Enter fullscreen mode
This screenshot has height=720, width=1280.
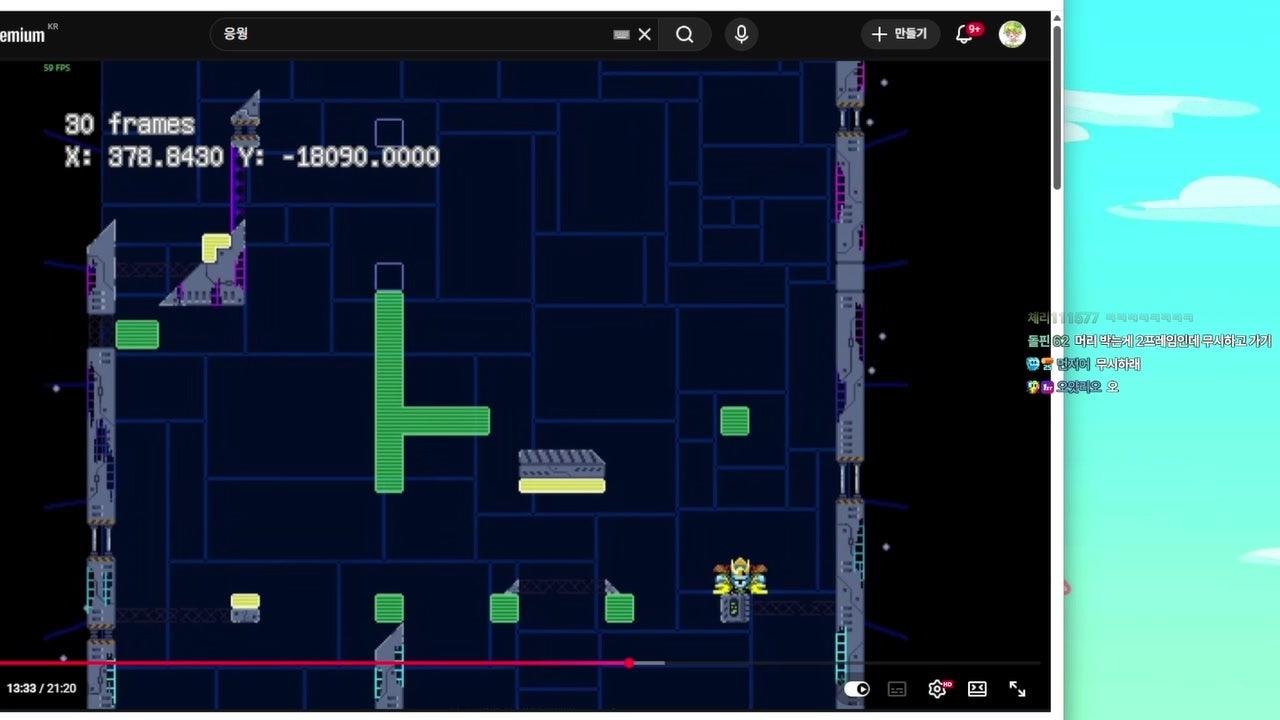point(1017,688)
